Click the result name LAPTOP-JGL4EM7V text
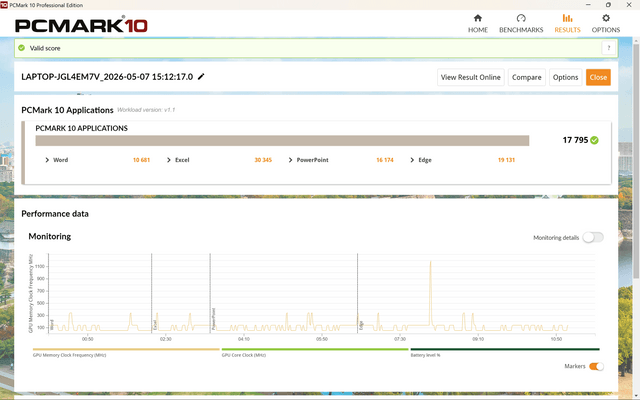Image resolution: width=640 pixels, height=400 pixels. click(107, 77)
